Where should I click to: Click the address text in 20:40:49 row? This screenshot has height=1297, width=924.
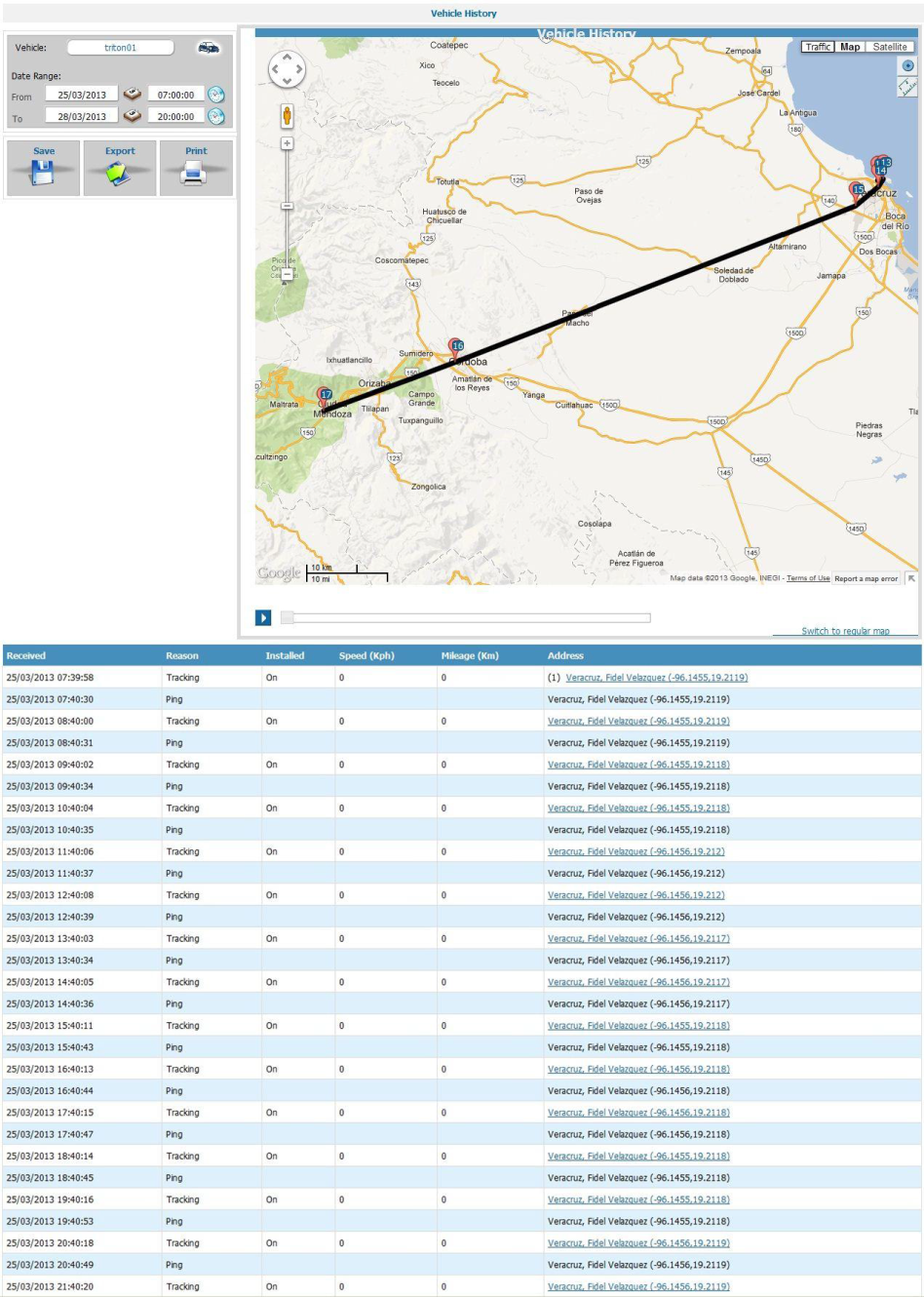[x=638, y=1265]
